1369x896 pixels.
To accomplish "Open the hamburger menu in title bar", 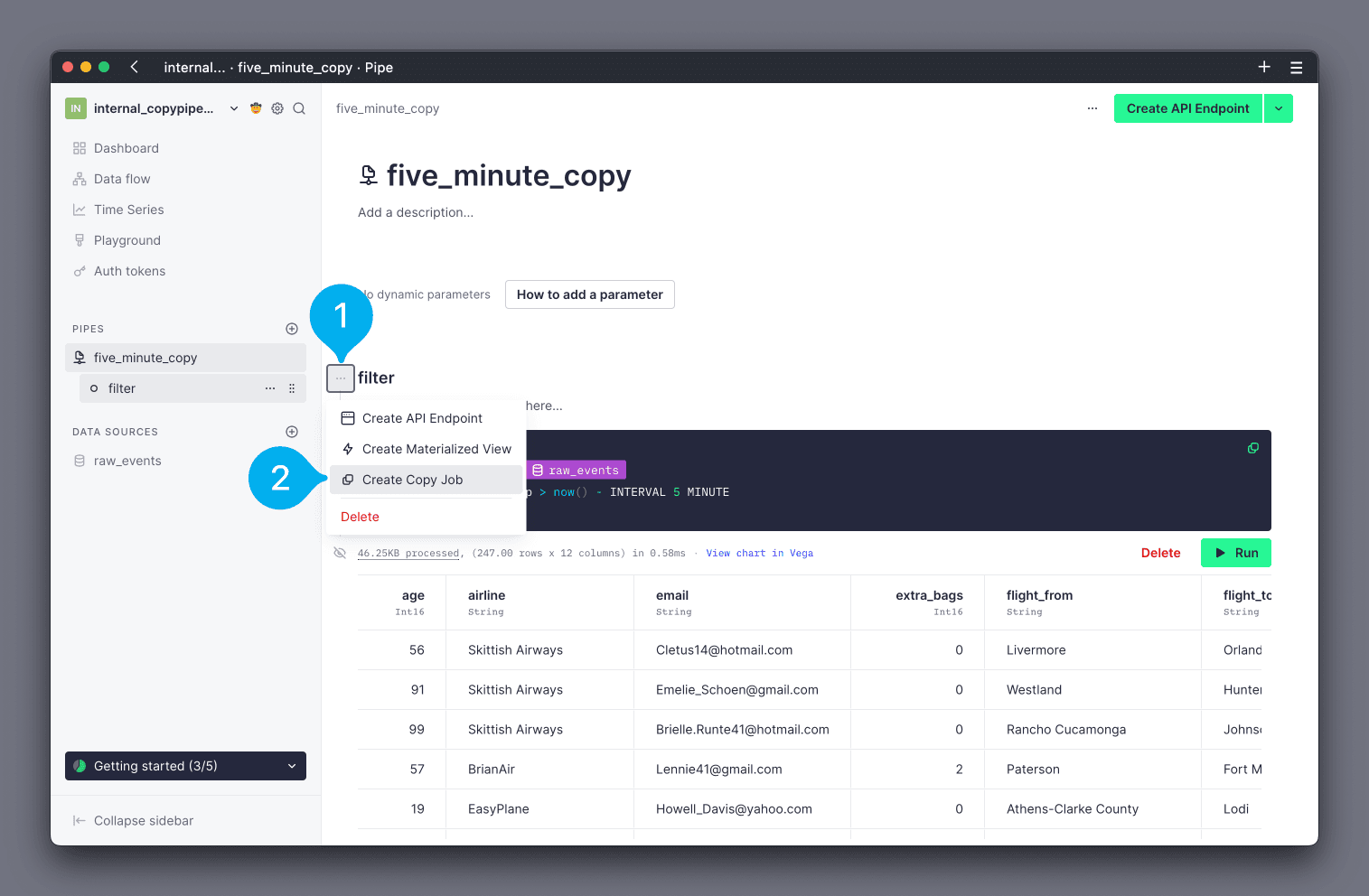I will 1296,67.
